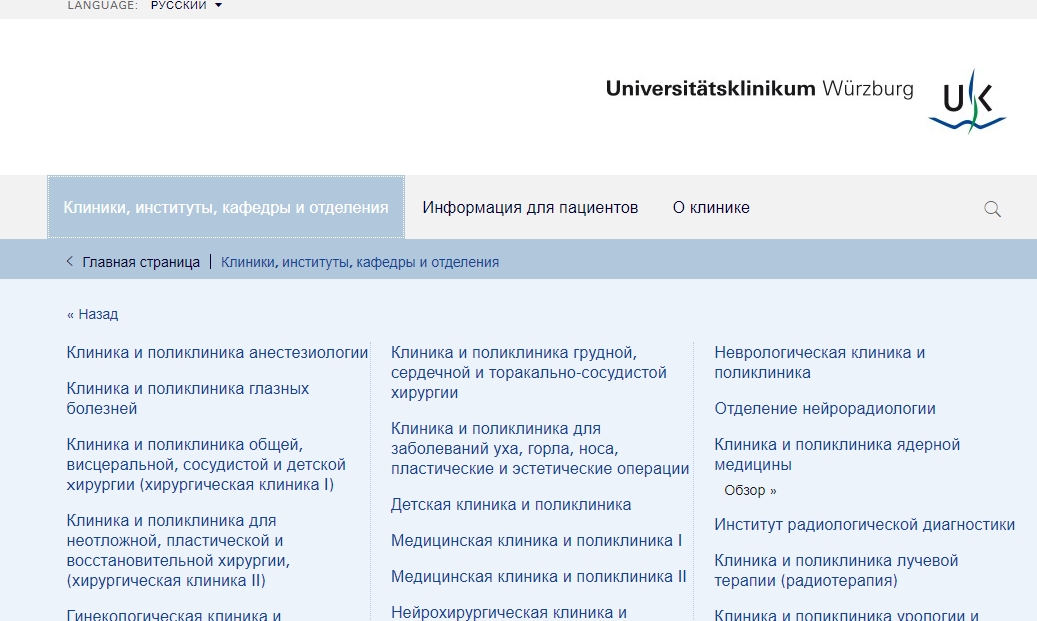The height and width of the screenshot is (621, 1037).
Task: Open Неврологическая клиника и поликлиника
Action: click(819, 362)
